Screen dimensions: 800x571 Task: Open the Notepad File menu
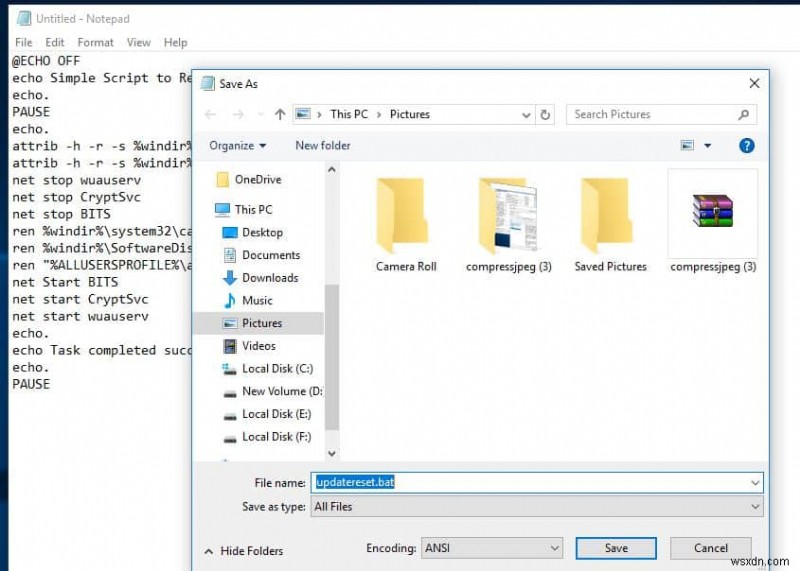pyautogui.click(x=23, y=42)
